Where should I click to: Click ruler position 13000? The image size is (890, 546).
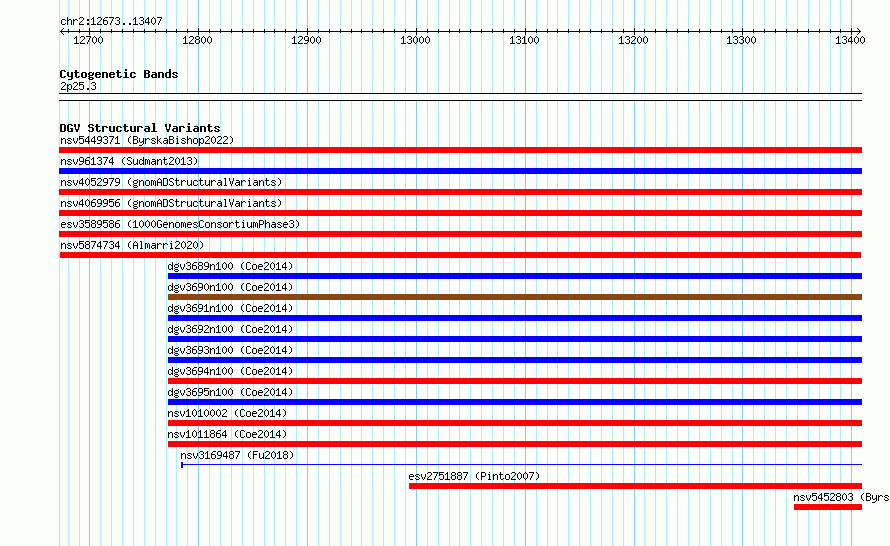[x=415, y=40]
